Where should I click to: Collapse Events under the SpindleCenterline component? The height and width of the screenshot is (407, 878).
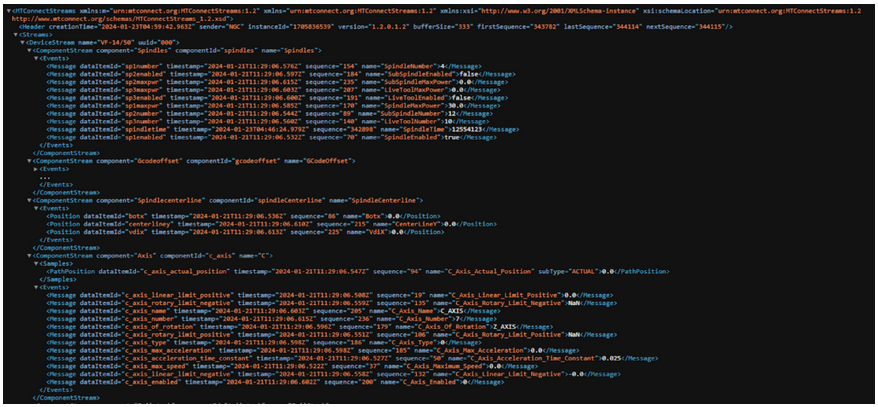pyautogui.click(x=37, y=208)
